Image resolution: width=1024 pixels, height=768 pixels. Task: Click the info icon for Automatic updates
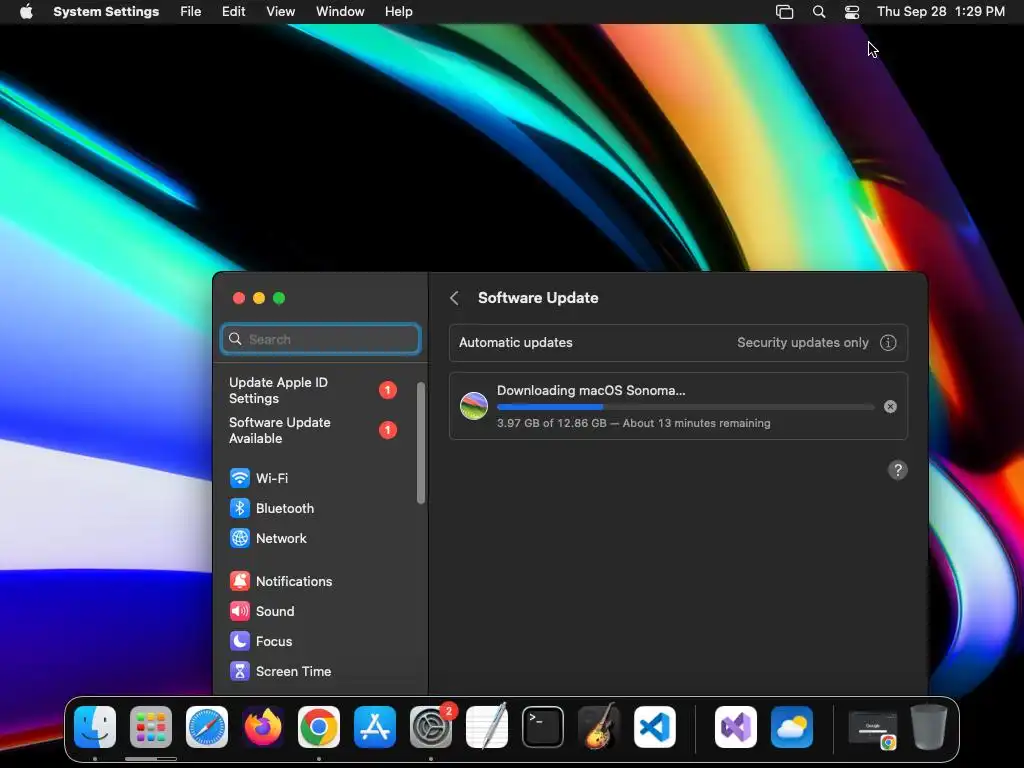pos(888,343)
